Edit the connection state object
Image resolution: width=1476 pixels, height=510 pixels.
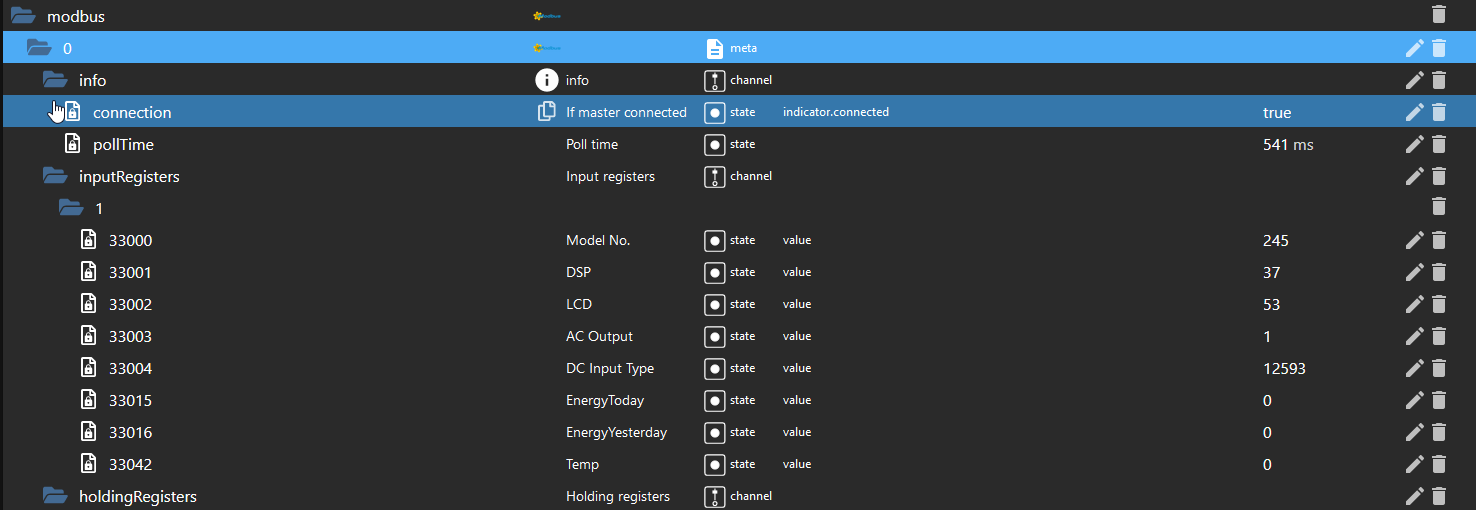pyautogui.click(x=1414, y=111)
